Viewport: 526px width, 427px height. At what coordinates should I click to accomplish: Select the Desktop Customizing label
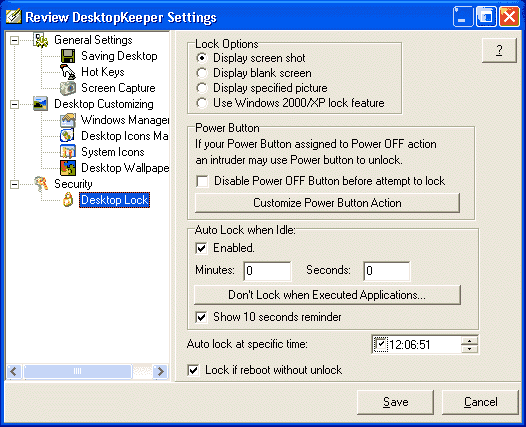(104, 104)
